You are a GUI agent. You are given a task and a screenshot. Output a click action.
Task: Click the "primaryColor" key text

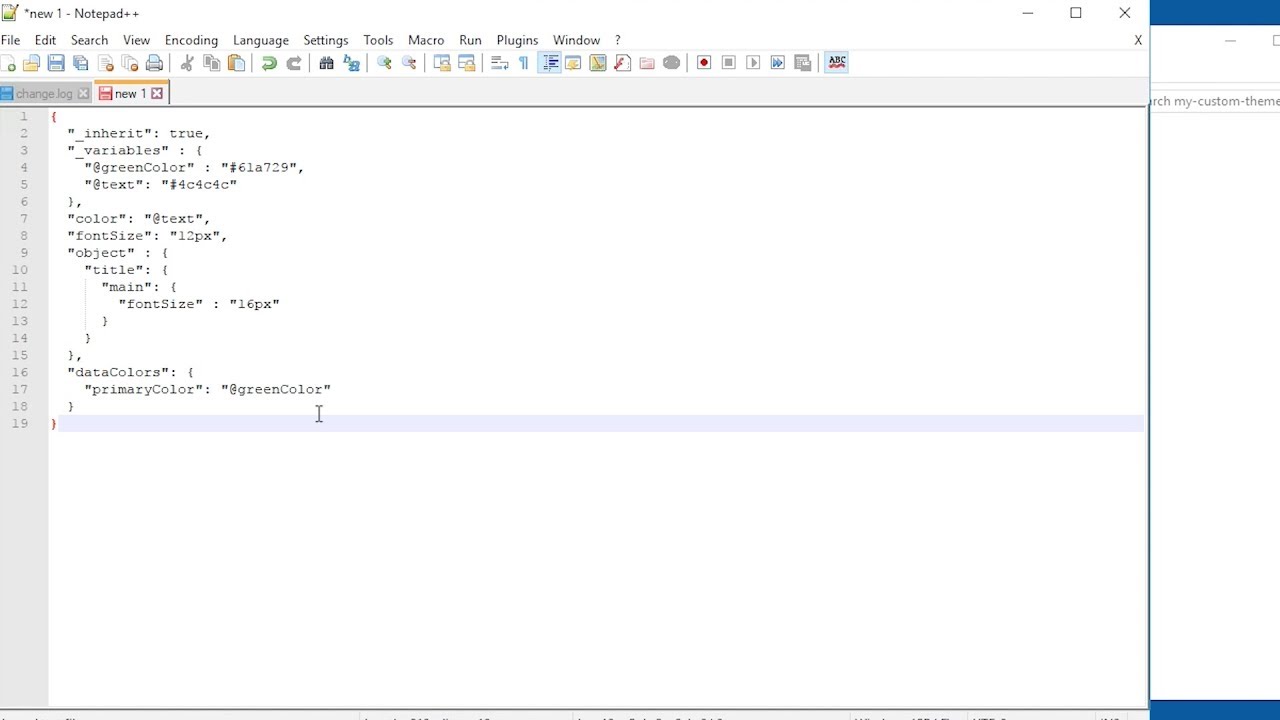click(144, 389)
